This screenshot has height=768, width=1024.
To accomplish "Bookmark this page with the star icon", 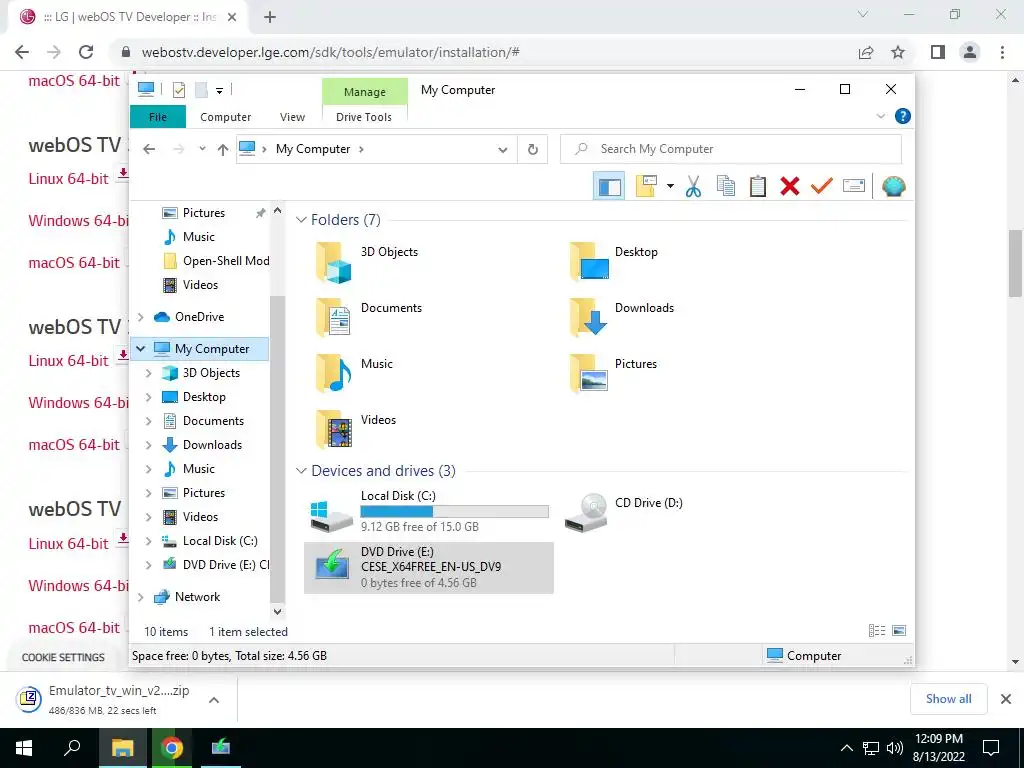I will tap(898, 52).
